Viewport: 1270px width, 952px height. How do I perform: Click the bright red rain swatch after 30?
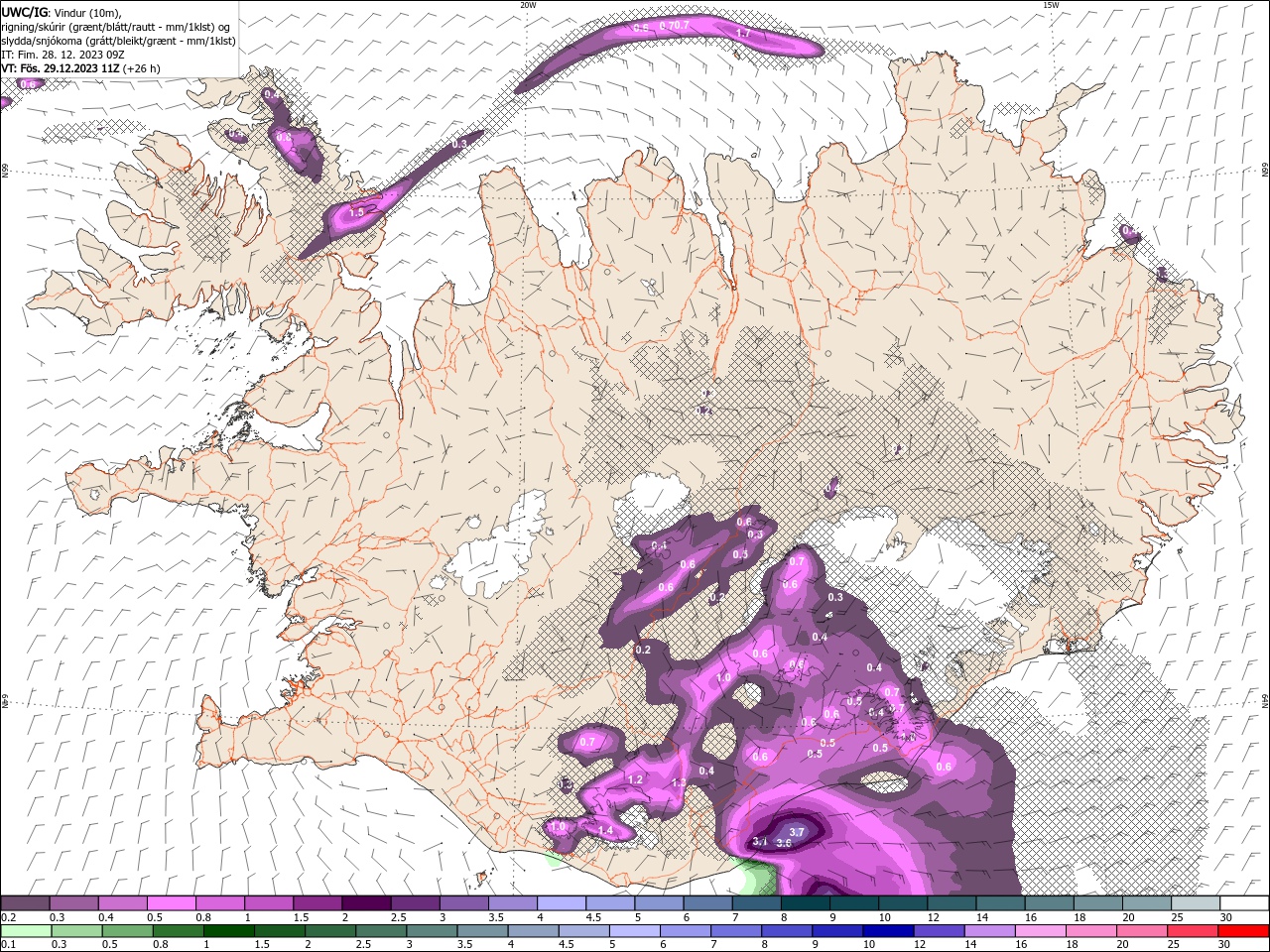(x=1244, y=930)
